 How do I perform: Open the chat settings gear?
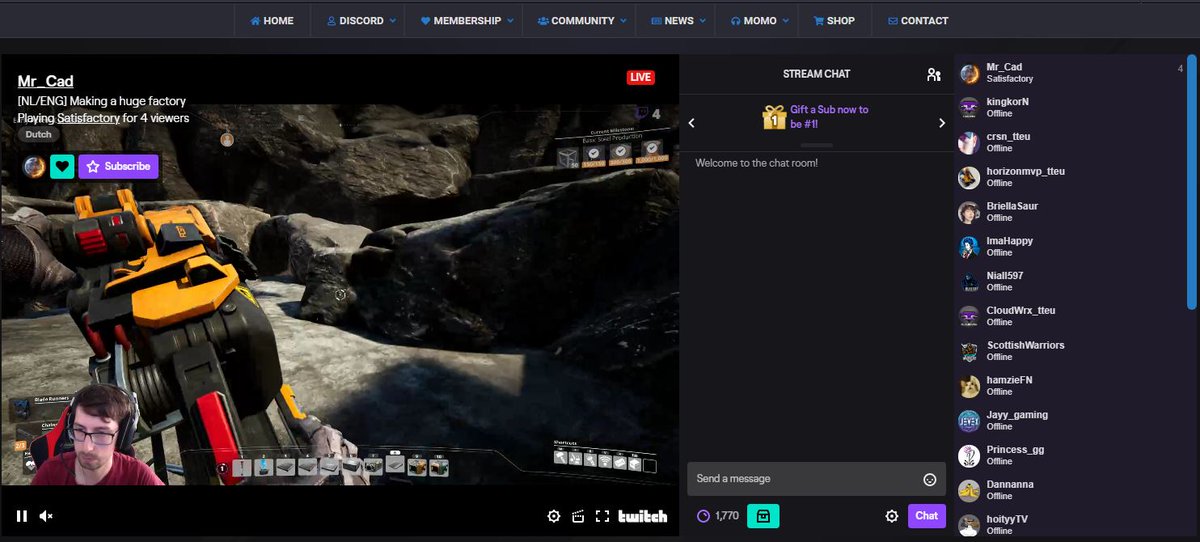tap(891, 516)
